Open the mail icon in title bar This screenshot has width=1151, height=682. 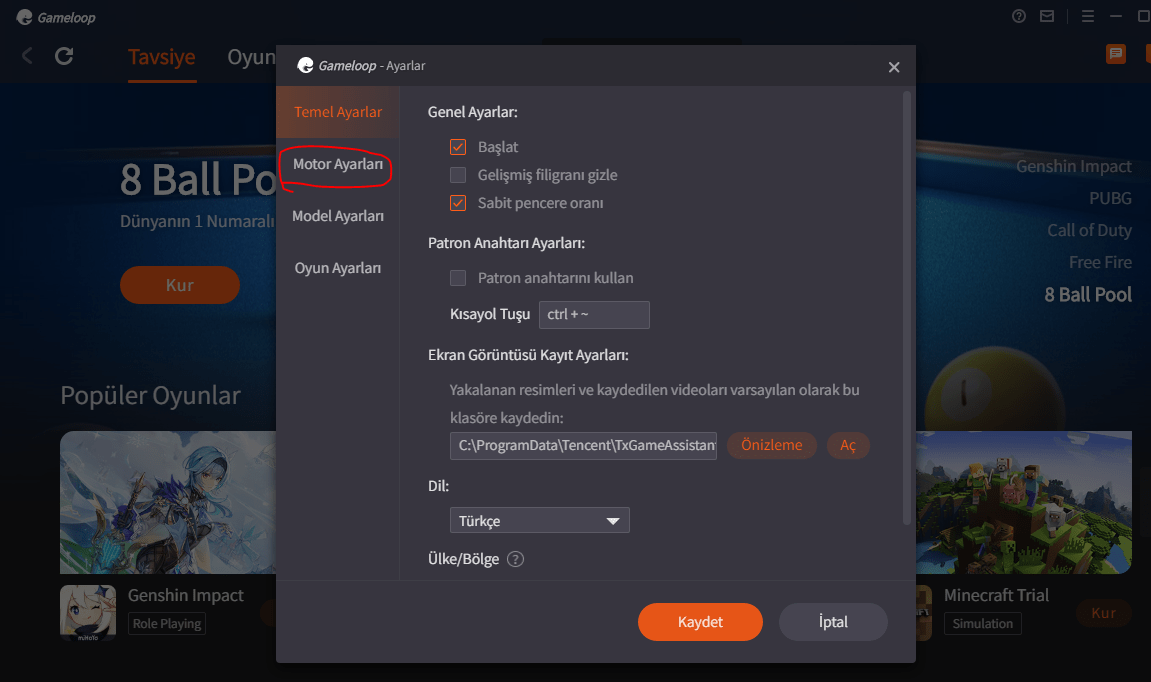click(x=1047, y=16)
